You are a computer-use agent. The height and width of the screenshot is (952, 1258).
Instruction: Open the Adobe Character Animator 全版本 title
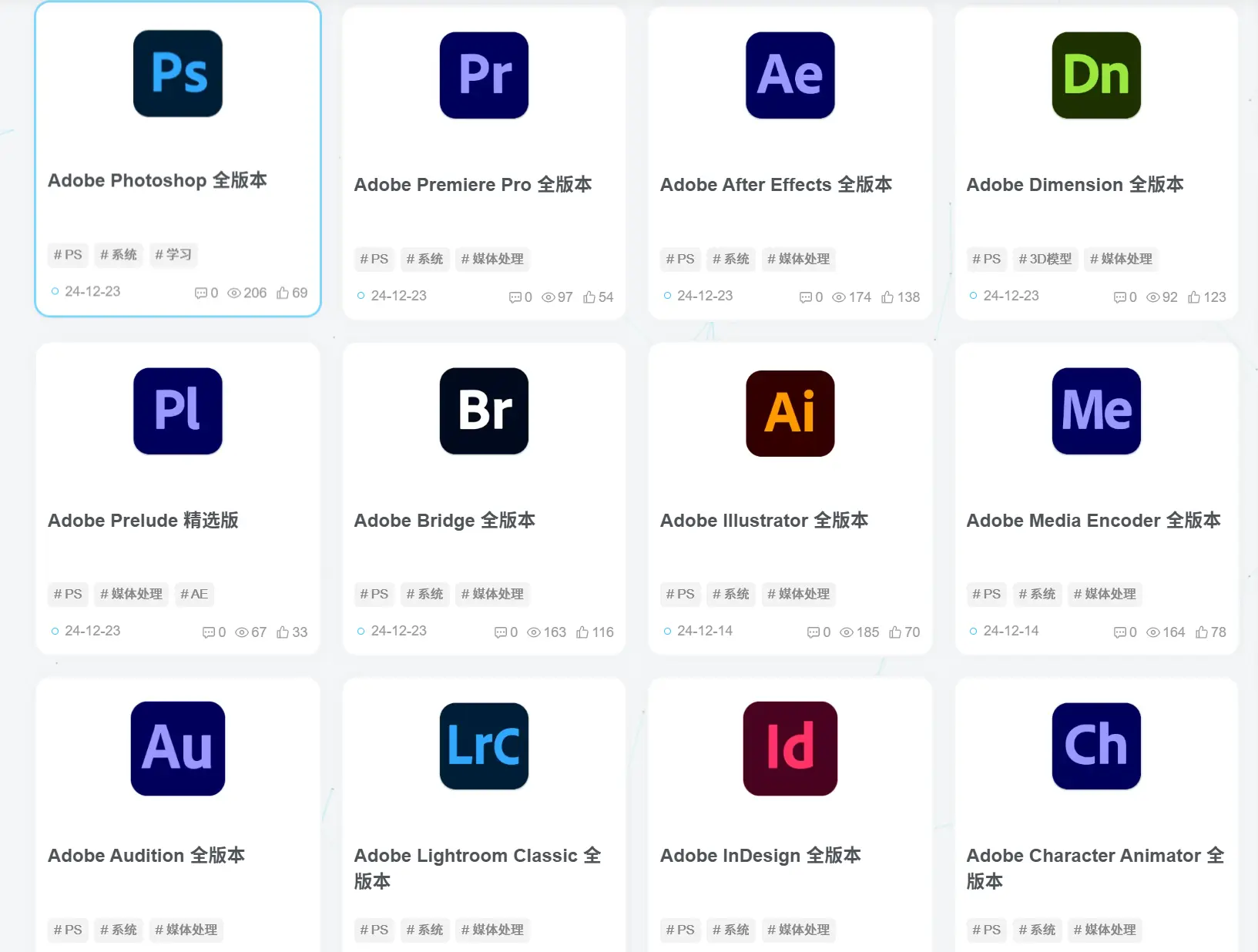(1095, 868)
